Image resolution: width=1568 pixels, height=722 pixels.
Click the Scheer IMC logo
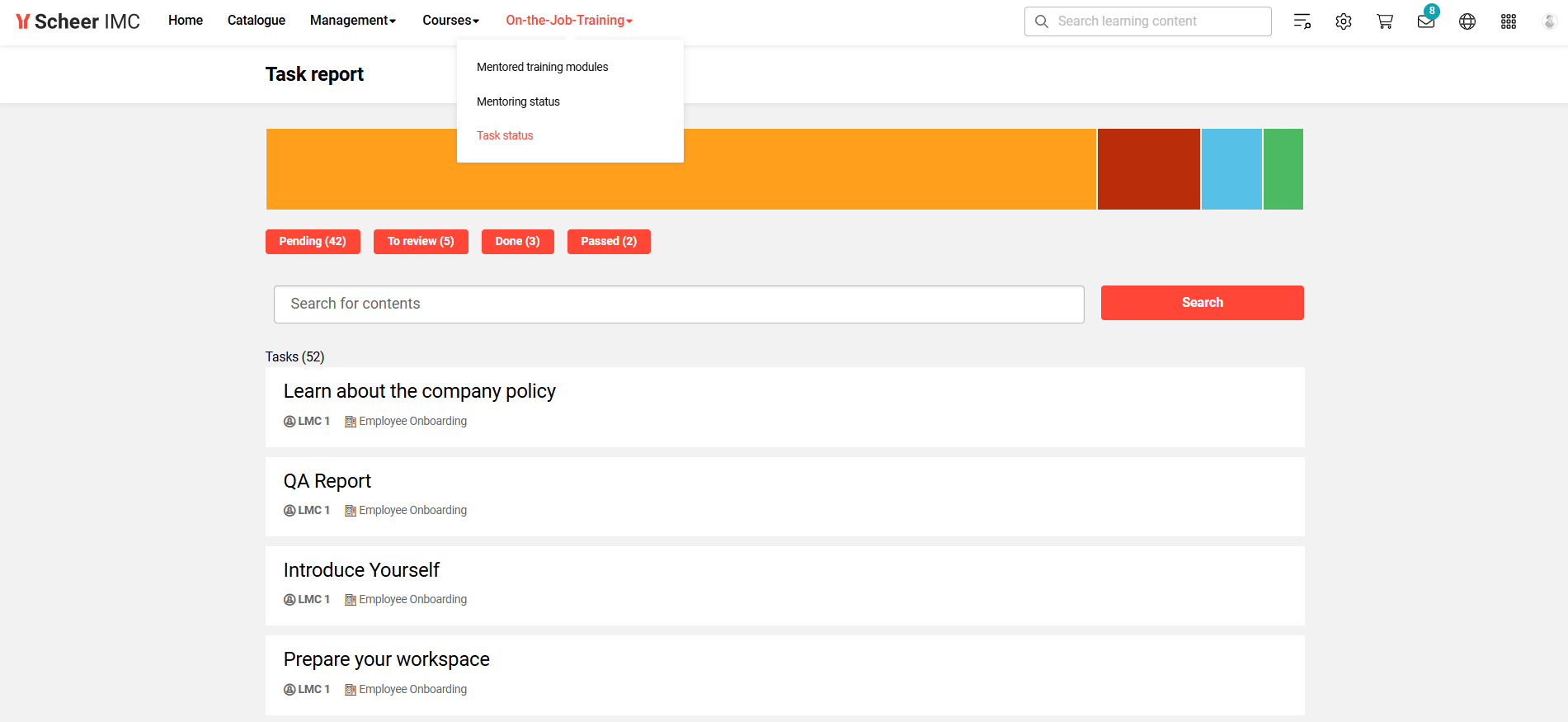[x=78, y=21]
